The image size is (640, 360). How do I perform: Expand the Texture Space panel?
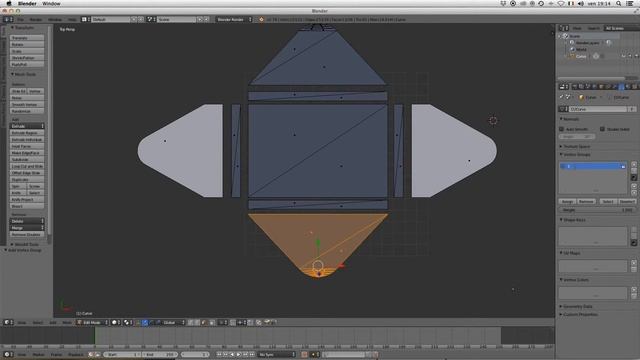[575, 146]
